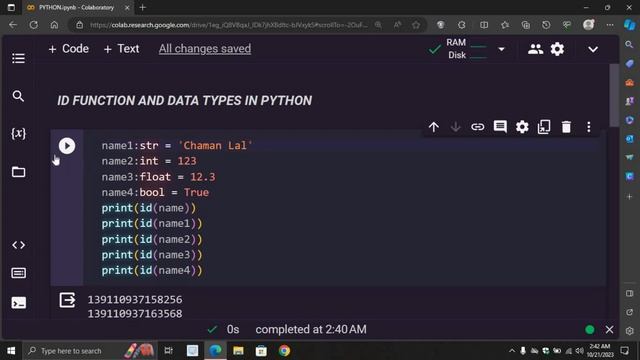Go to browser home page
This screenshot has height=360, width=640.
[x=54, y=25]
